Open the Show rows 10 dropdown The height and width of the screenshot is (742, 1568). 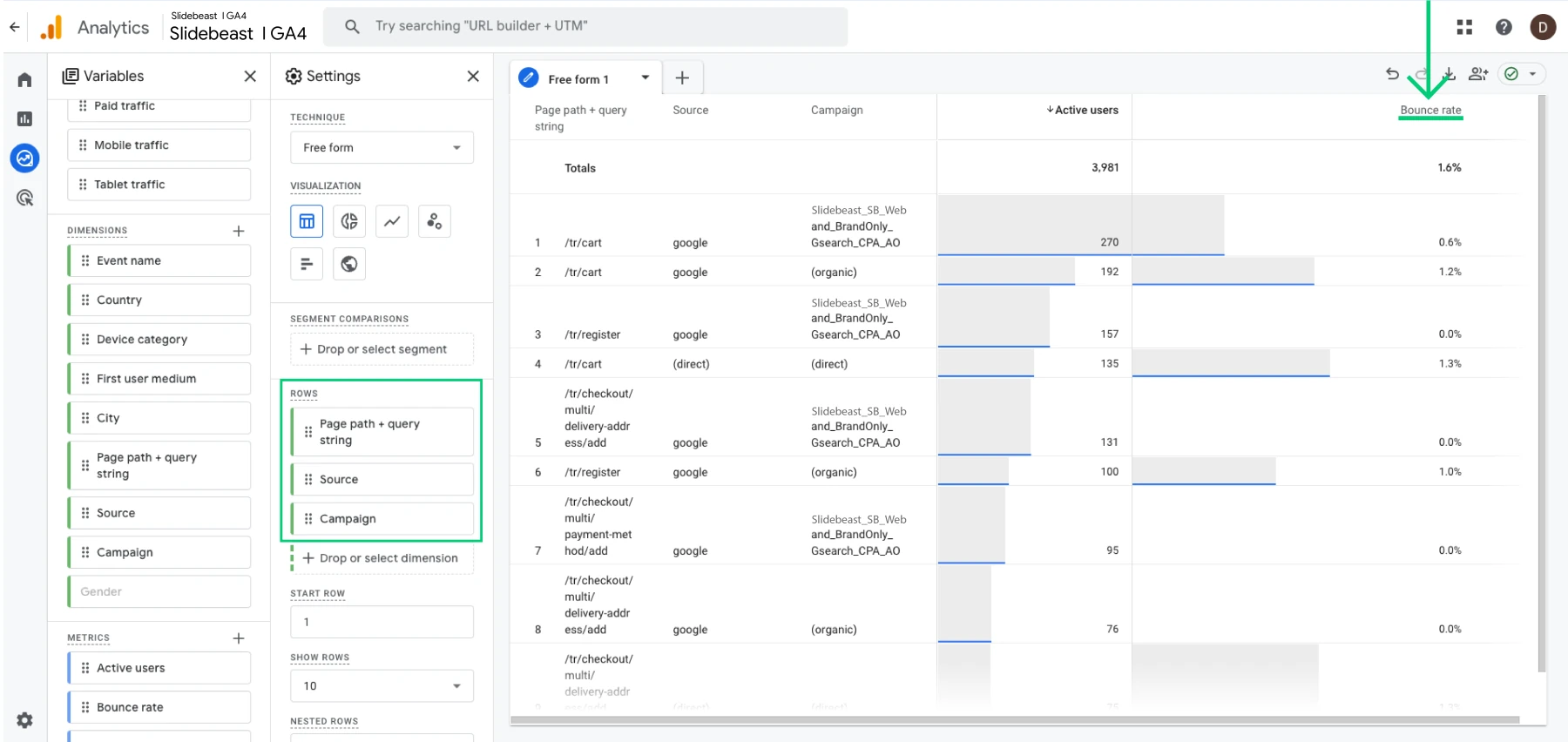click(x=382, y=685)
